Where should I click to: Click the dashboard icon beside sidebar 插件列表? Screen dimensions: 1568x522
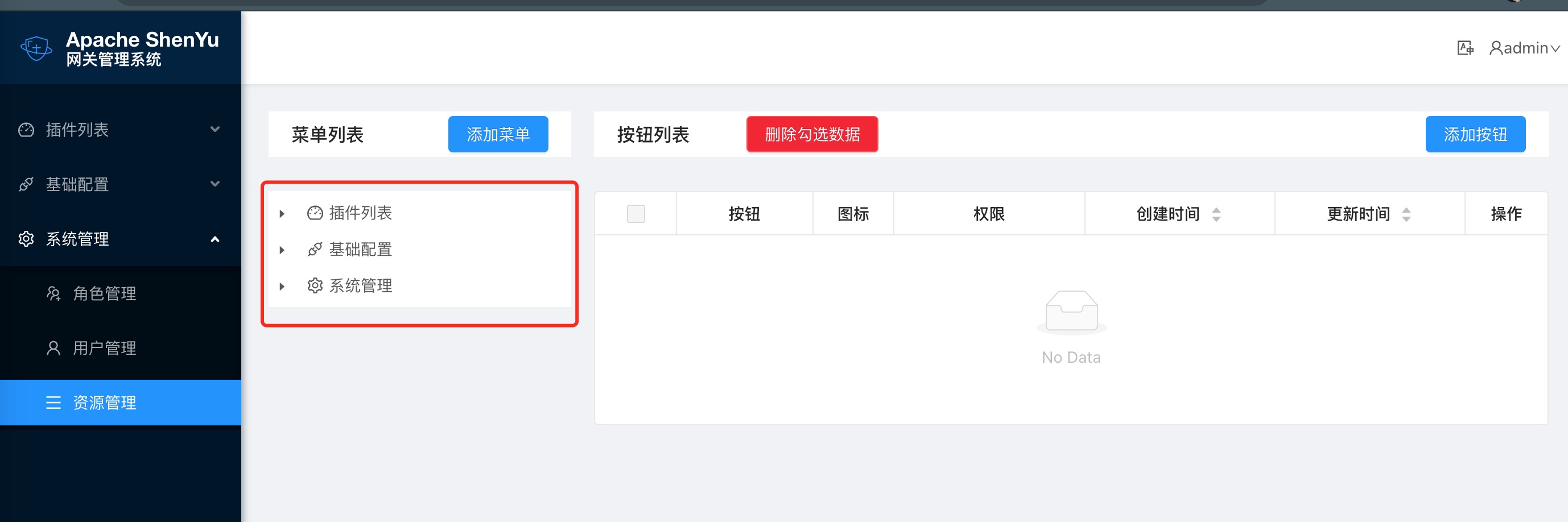click(26, 130)
